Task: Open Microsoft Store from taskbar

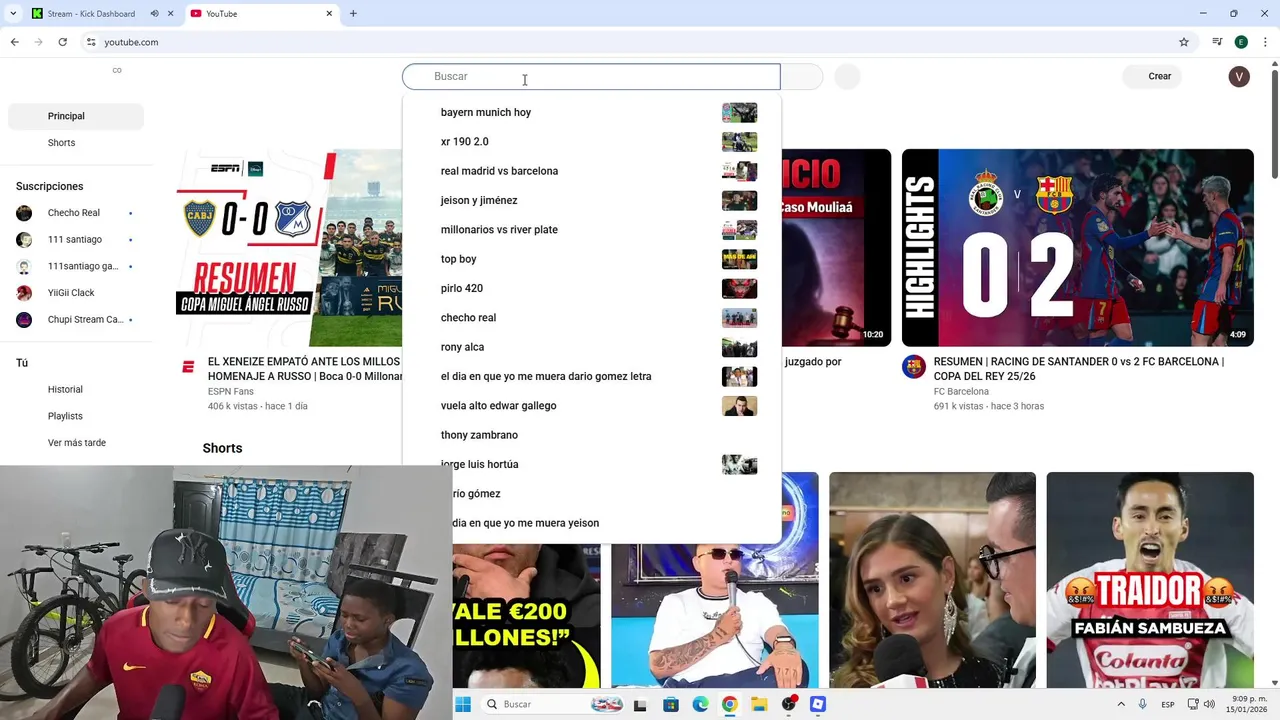Action: pyautogui.click(x=671, y=704)
